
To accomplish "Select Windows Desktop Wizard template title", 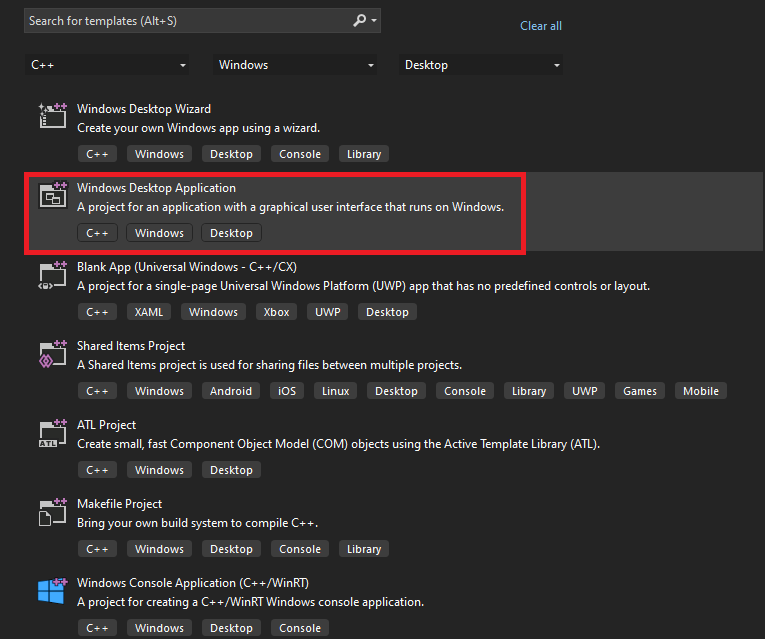I will (144, 109).
